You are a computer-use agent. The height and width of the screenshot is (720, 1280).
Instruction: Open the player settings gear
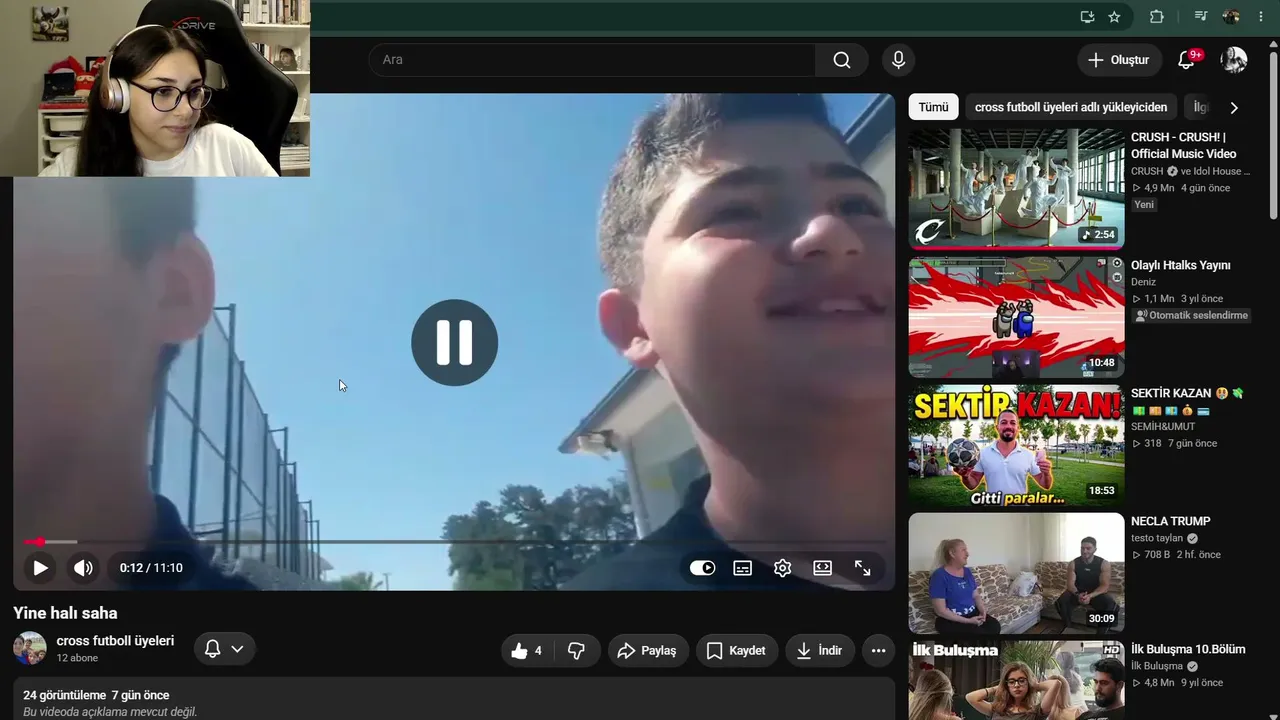point(783,568)
